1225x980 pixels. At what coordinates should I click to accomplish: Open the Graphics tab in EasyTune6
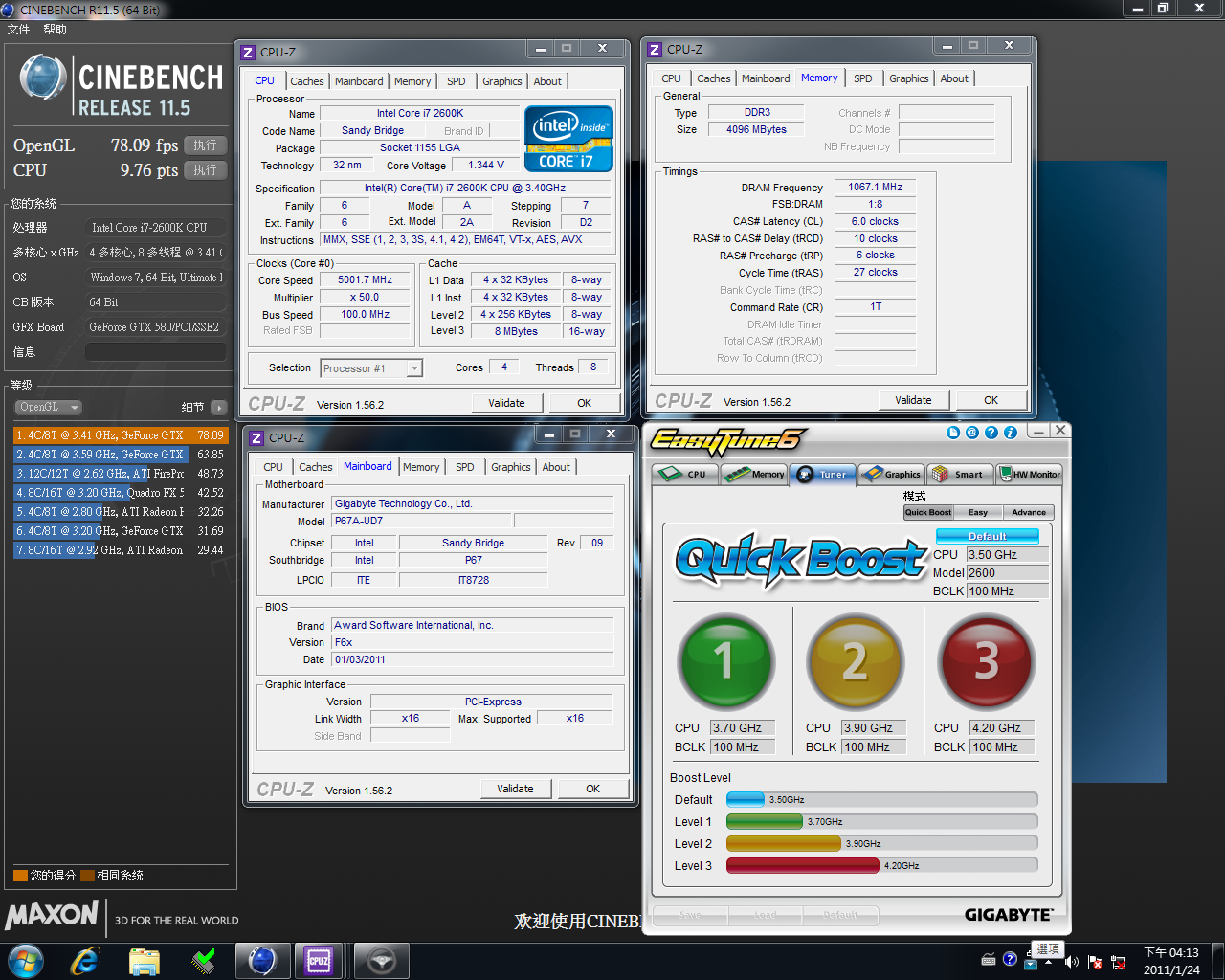pyautogui.click(x=892, y=474)
